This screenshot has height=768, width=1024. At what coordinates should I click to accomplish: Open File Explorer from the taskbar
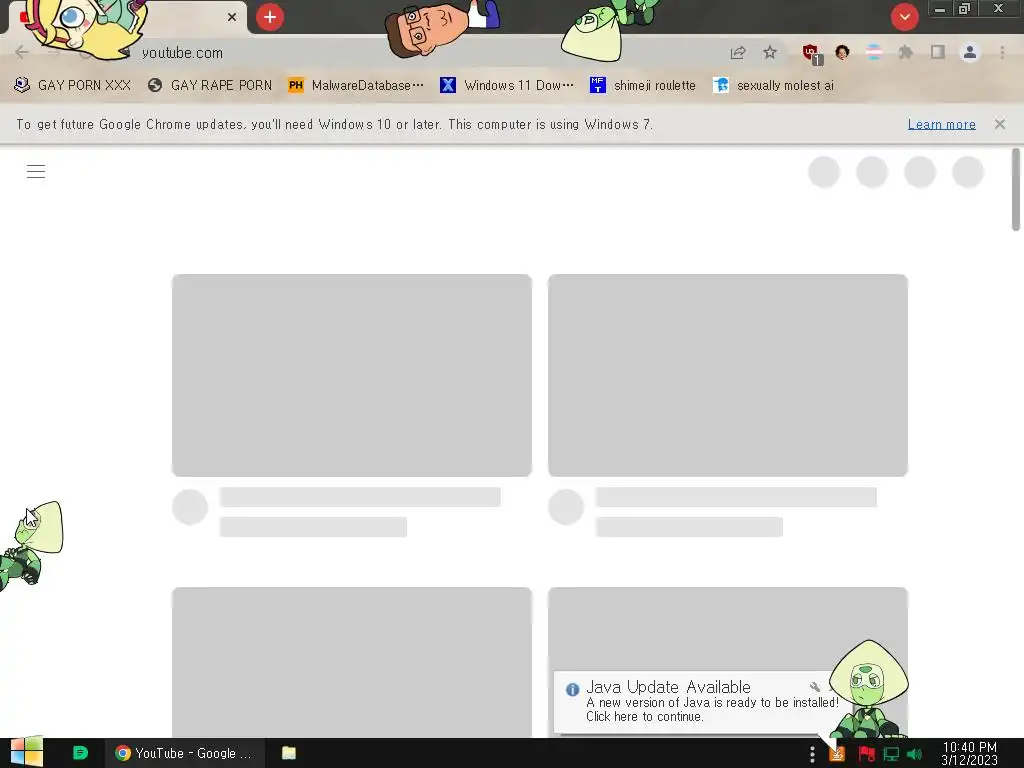[289, 753]
